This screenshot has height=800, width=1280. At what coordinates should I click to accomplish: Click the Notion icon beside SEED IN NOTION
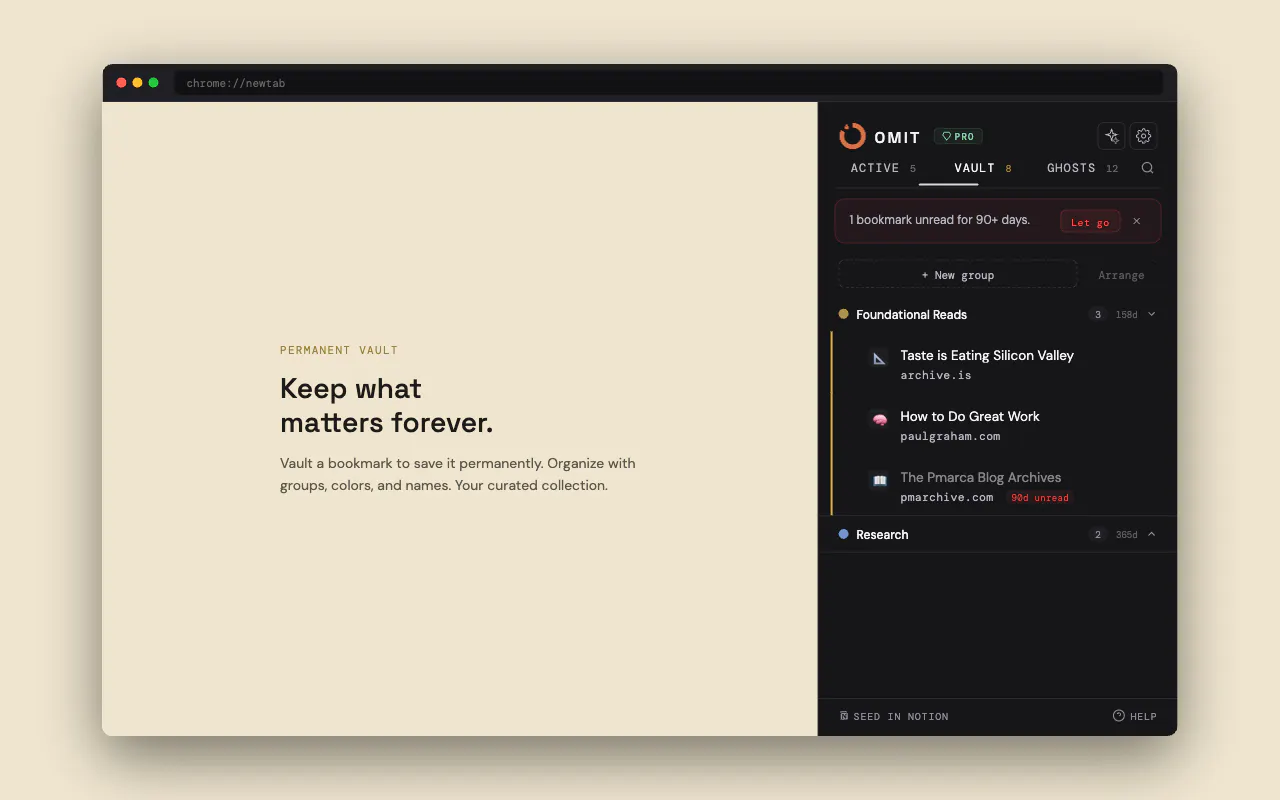coord(844,716)
